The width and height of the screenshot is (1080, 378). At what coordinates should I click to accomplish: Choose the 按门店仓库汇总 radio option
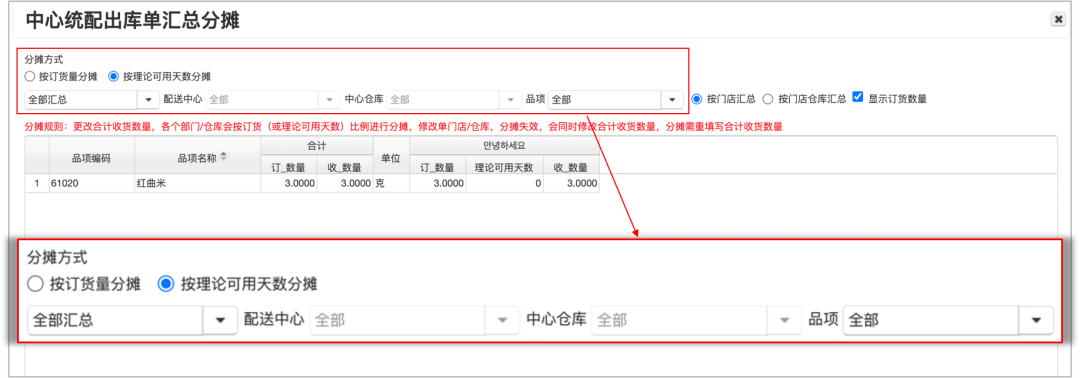tap(768, 98)
